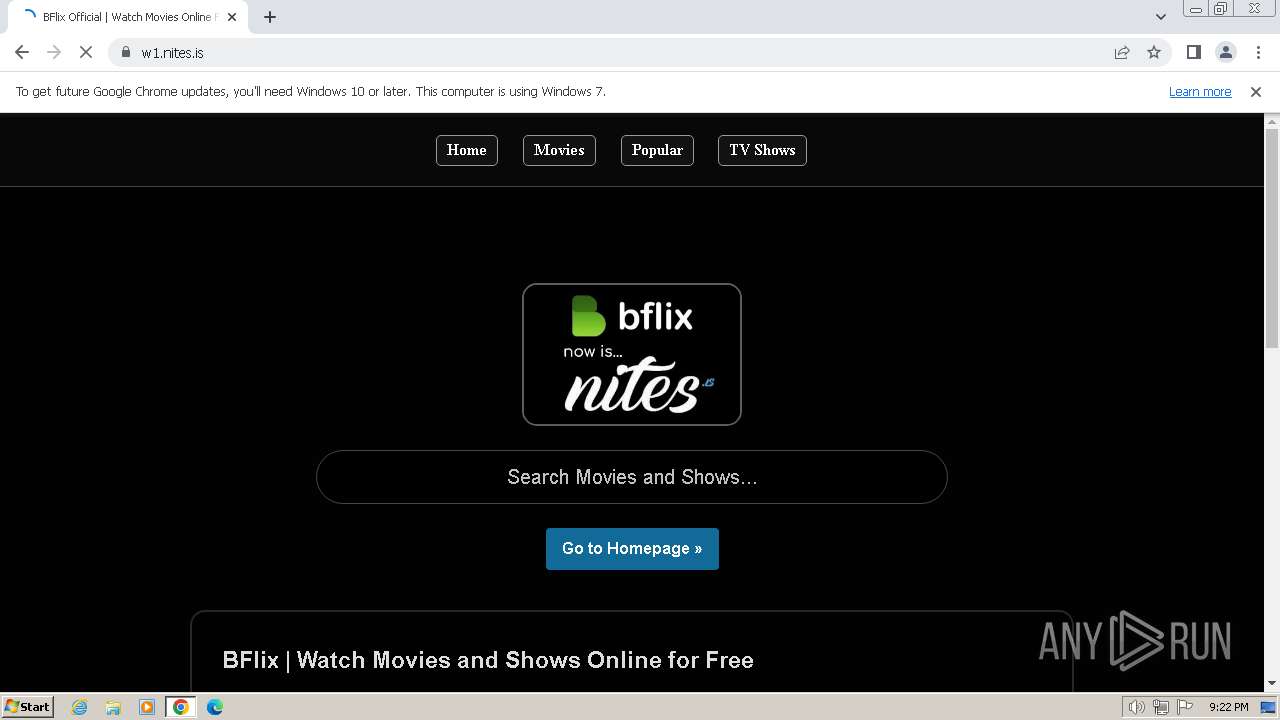This screenshot has width=1280, height=720.
Task: Open Action Center flag tray icon
Action: [1184, 707]
